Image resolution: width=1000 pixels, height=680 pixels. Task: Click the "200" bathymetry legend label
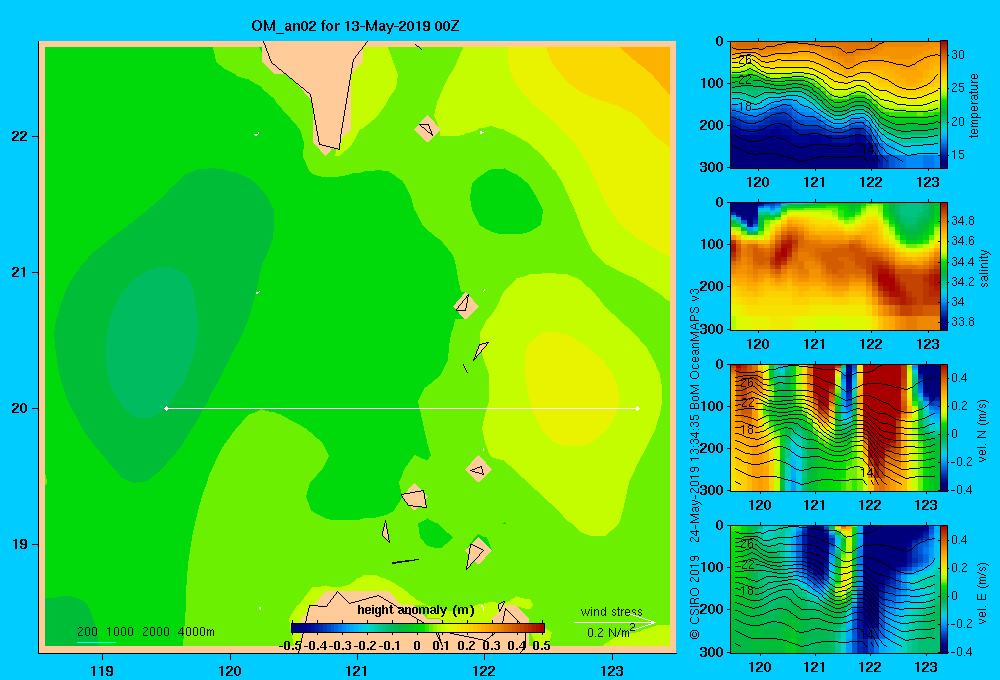(87, 632)
